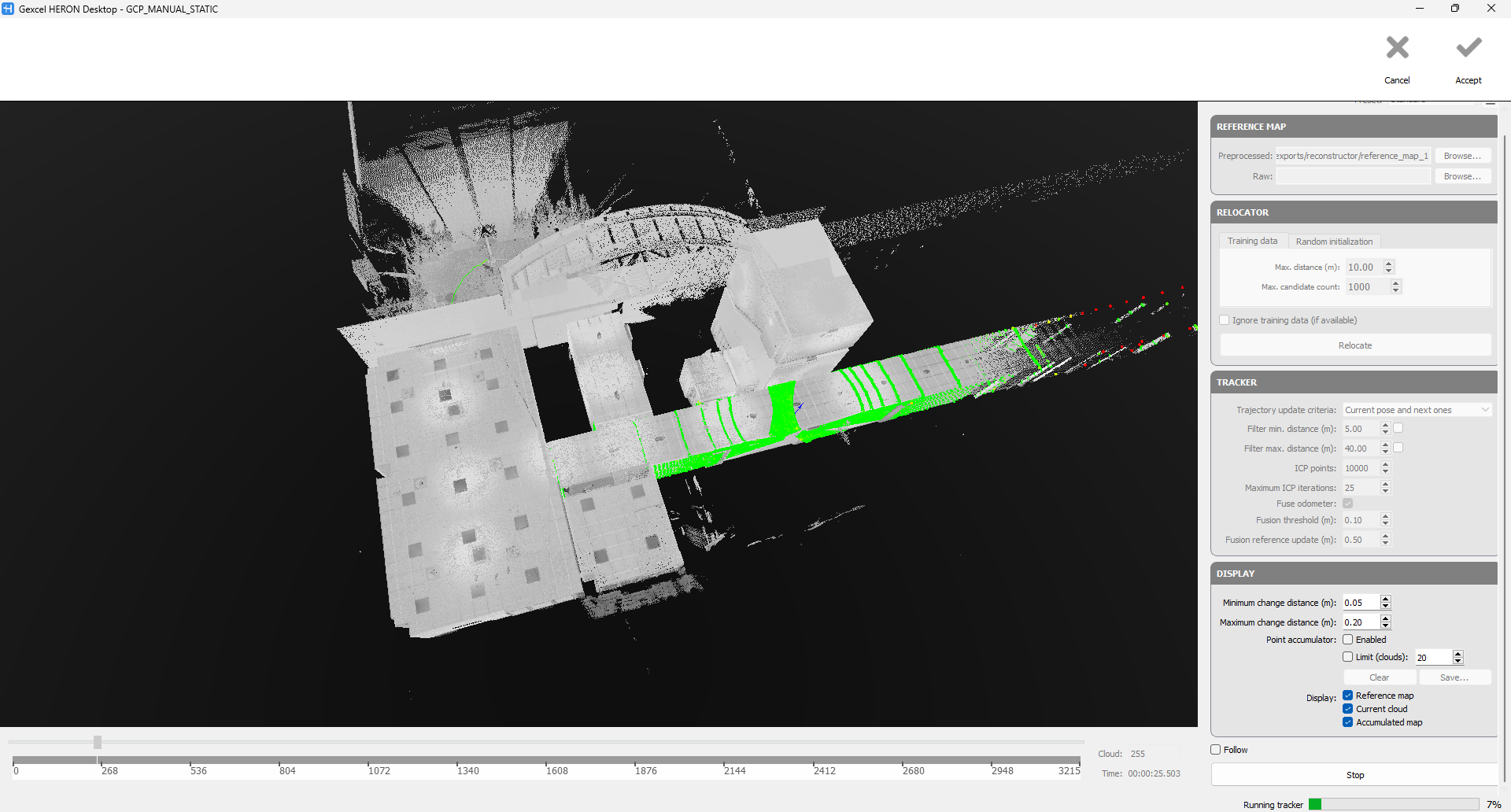Screen dimensions: 1511x812
Task: Hide the Reference map display
Action: point(1348,696)
